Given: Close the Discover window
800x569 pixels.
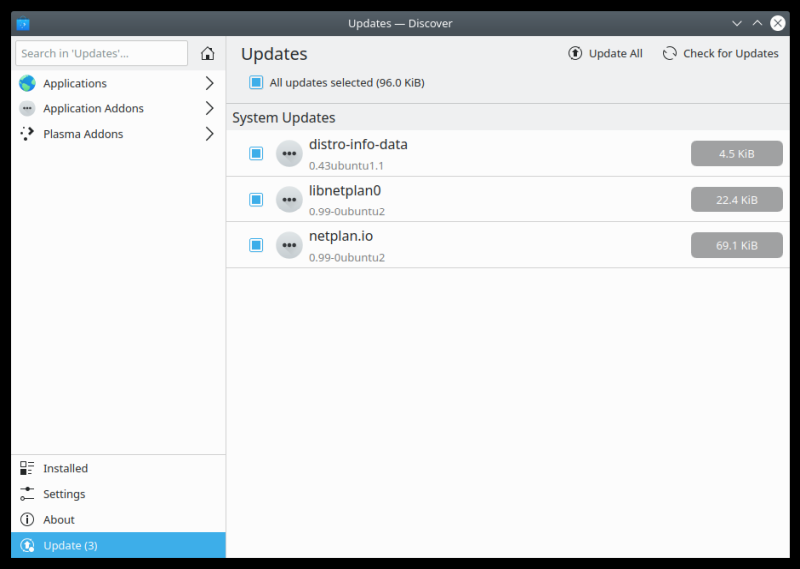Looking at the screenshot, I should (x=778, y=23).
